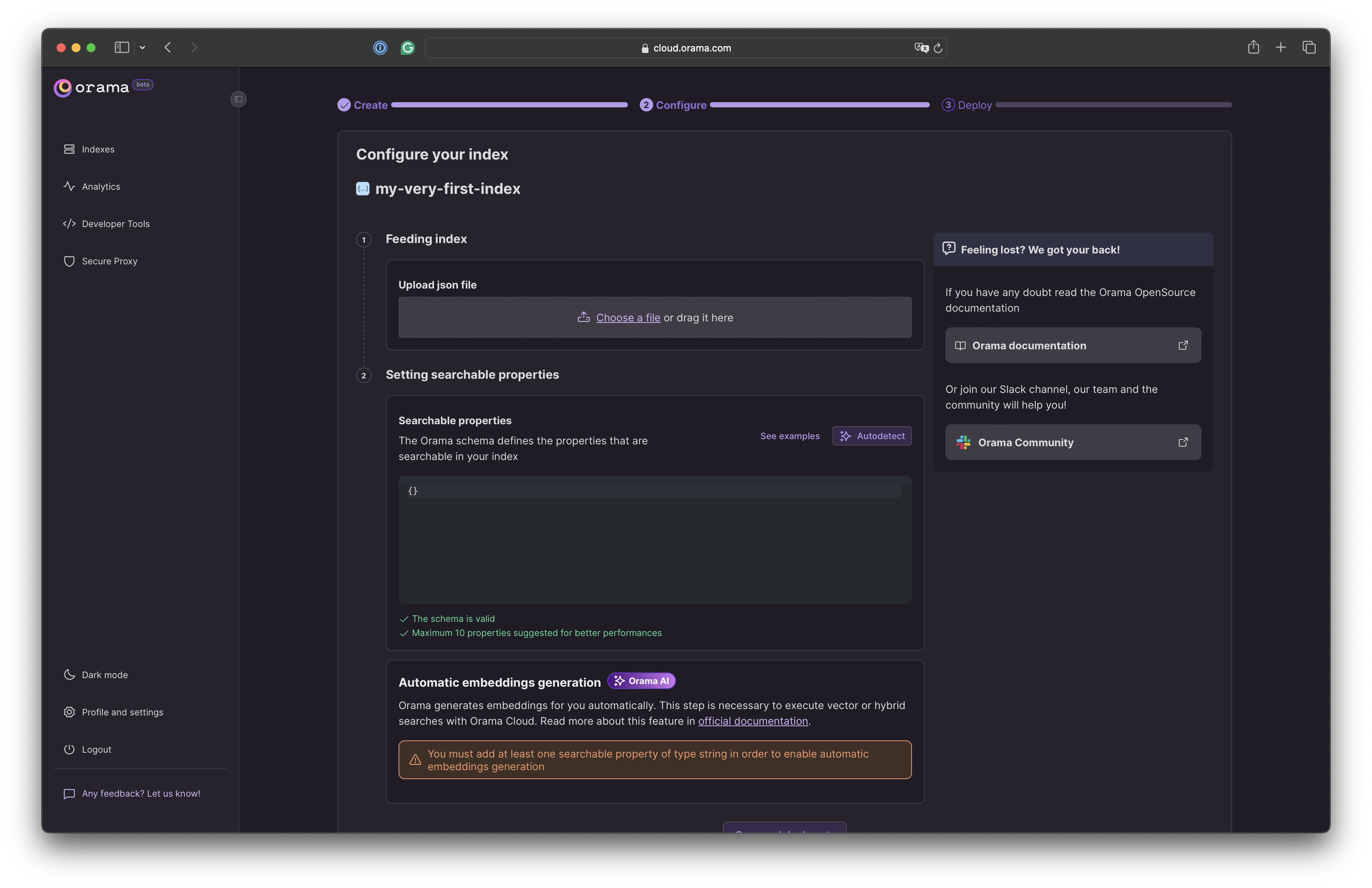Click the Orama AI badge
This screenshot has width=1372, height=888.
(641, 681)
